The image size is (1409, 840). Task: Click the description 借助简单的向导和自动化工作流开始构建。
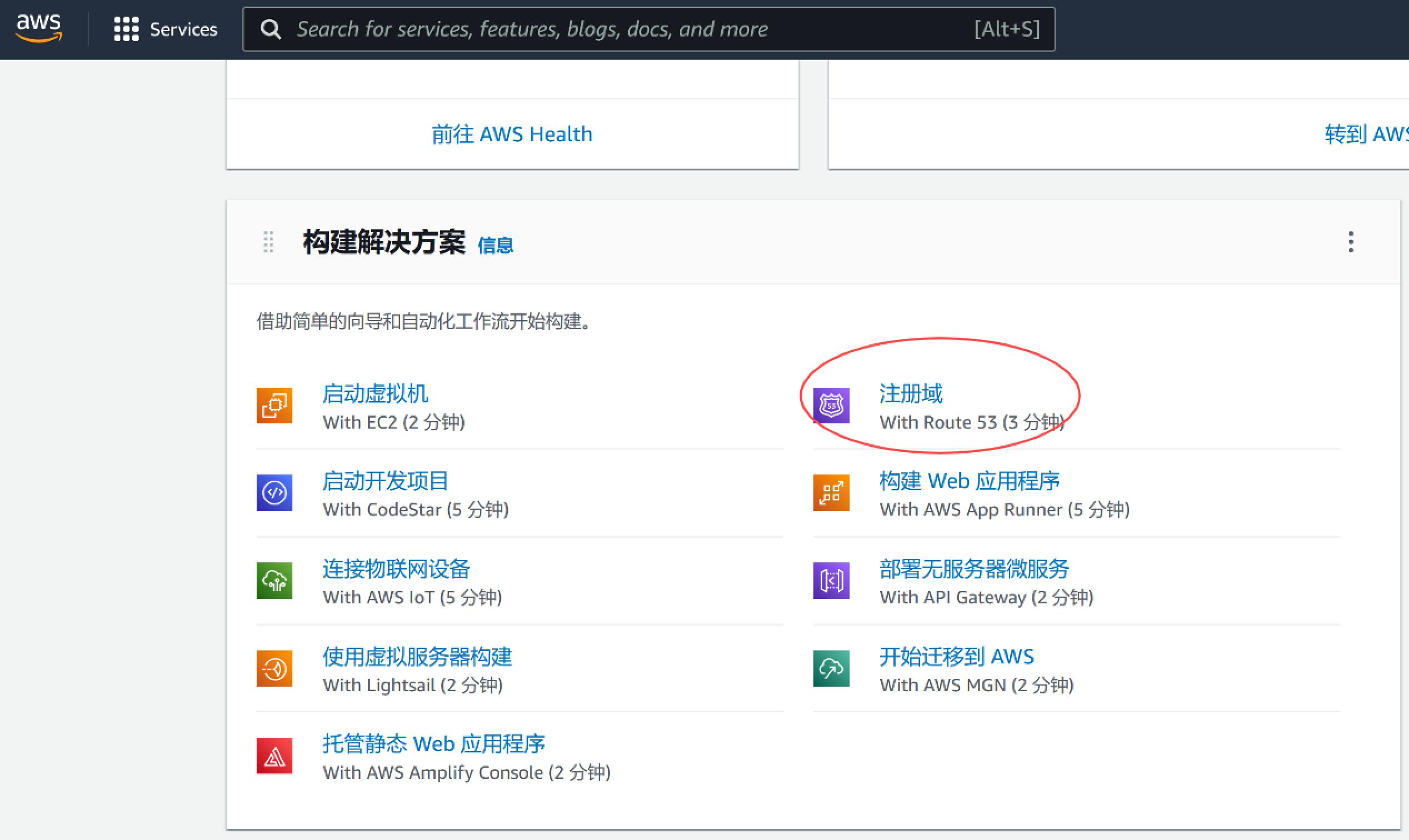(424, 322)
